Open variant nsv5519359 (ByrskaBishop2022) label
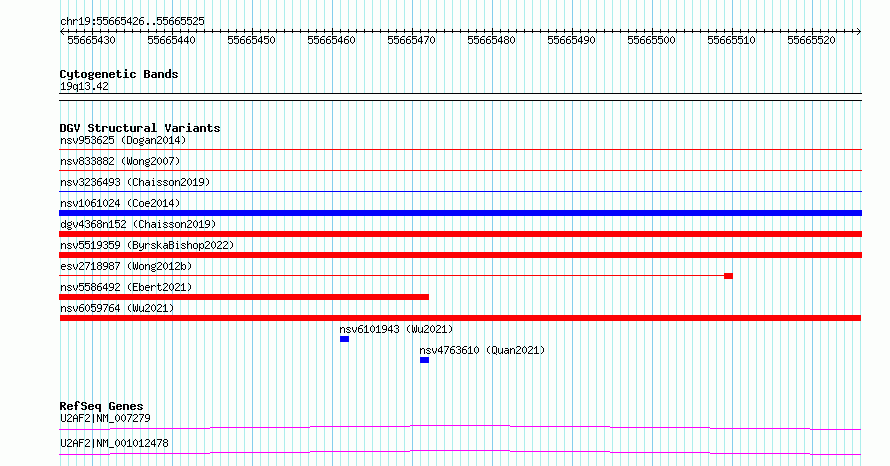The image size is (890, 466). pos(147,245)
